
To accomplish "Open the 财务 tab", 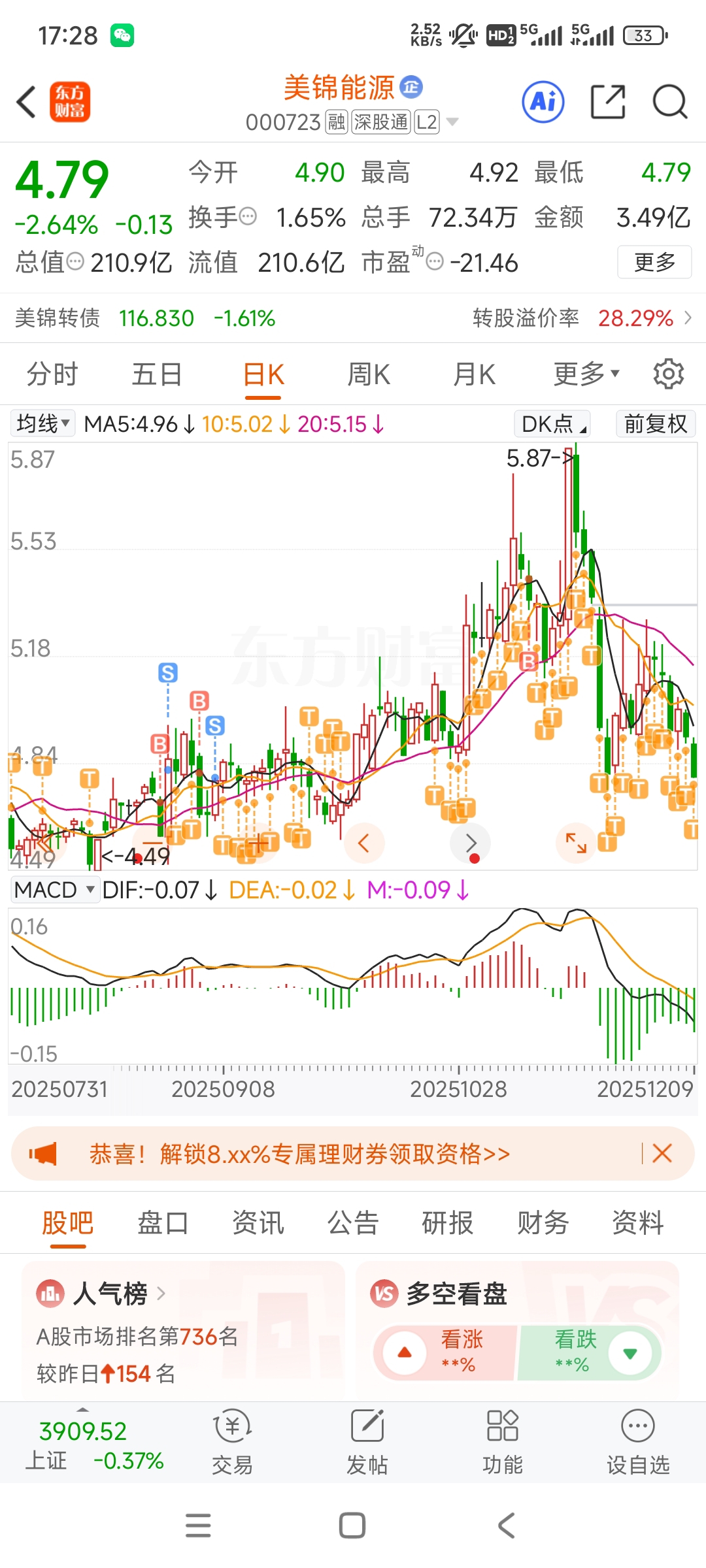I will click(x=543, y=1223).
